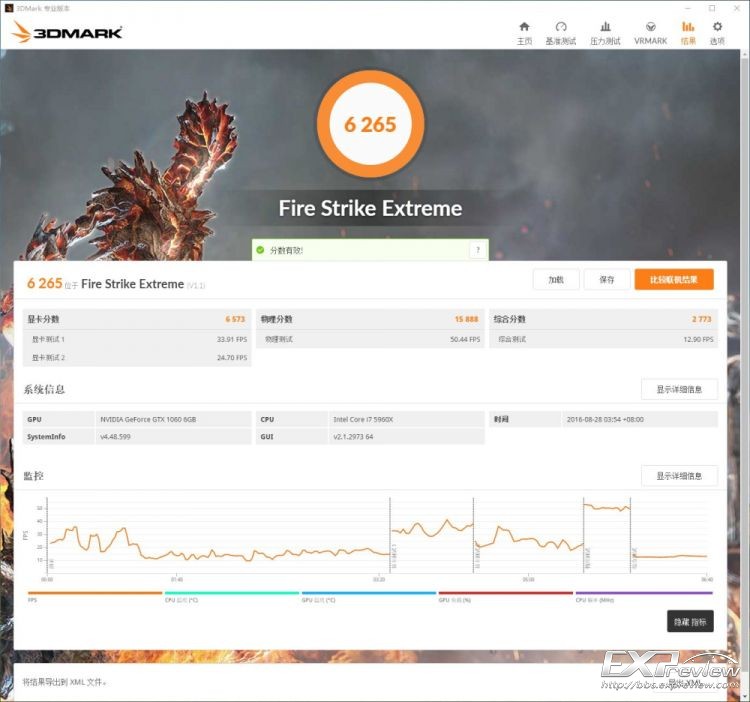Open the 基准测试 benchmark gauge icon
The height and width of the screenshot is (702, 750).
tap(561, 33)
